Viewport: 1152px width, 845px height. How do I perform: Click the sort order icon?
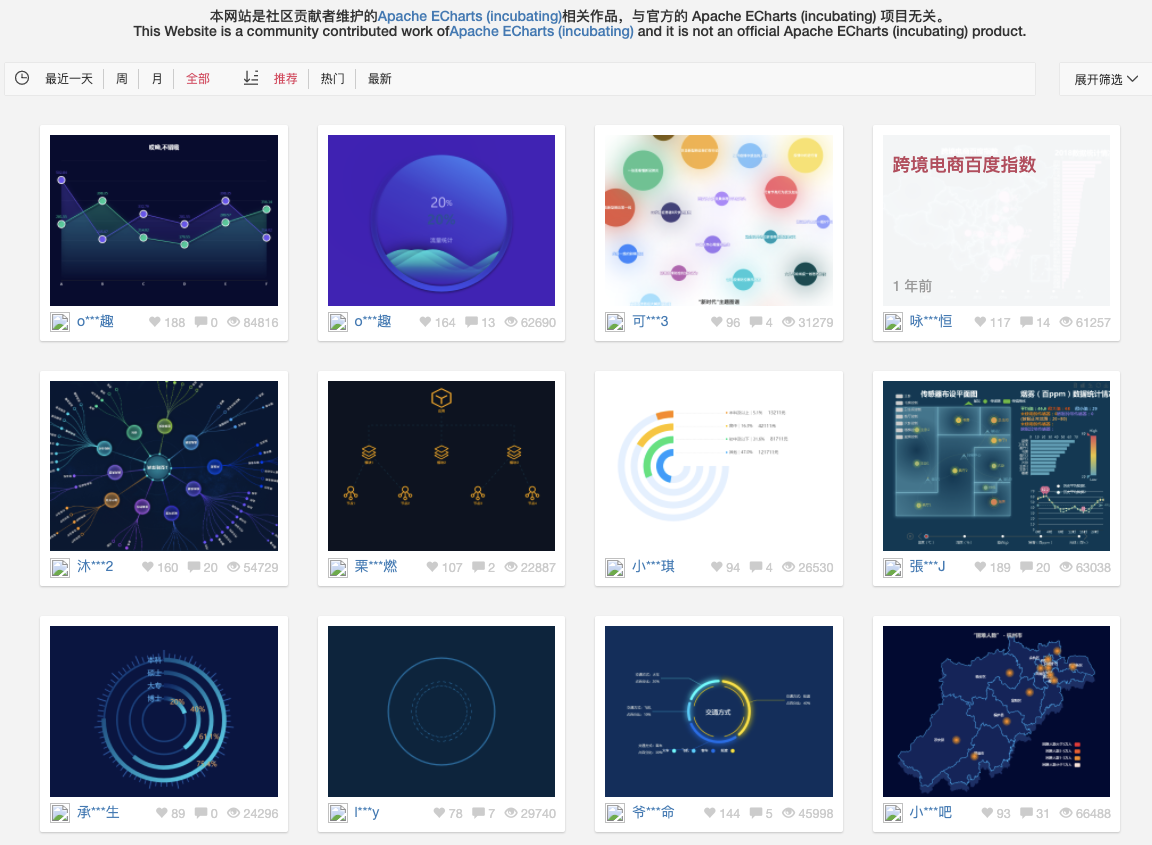pos(251,78)
